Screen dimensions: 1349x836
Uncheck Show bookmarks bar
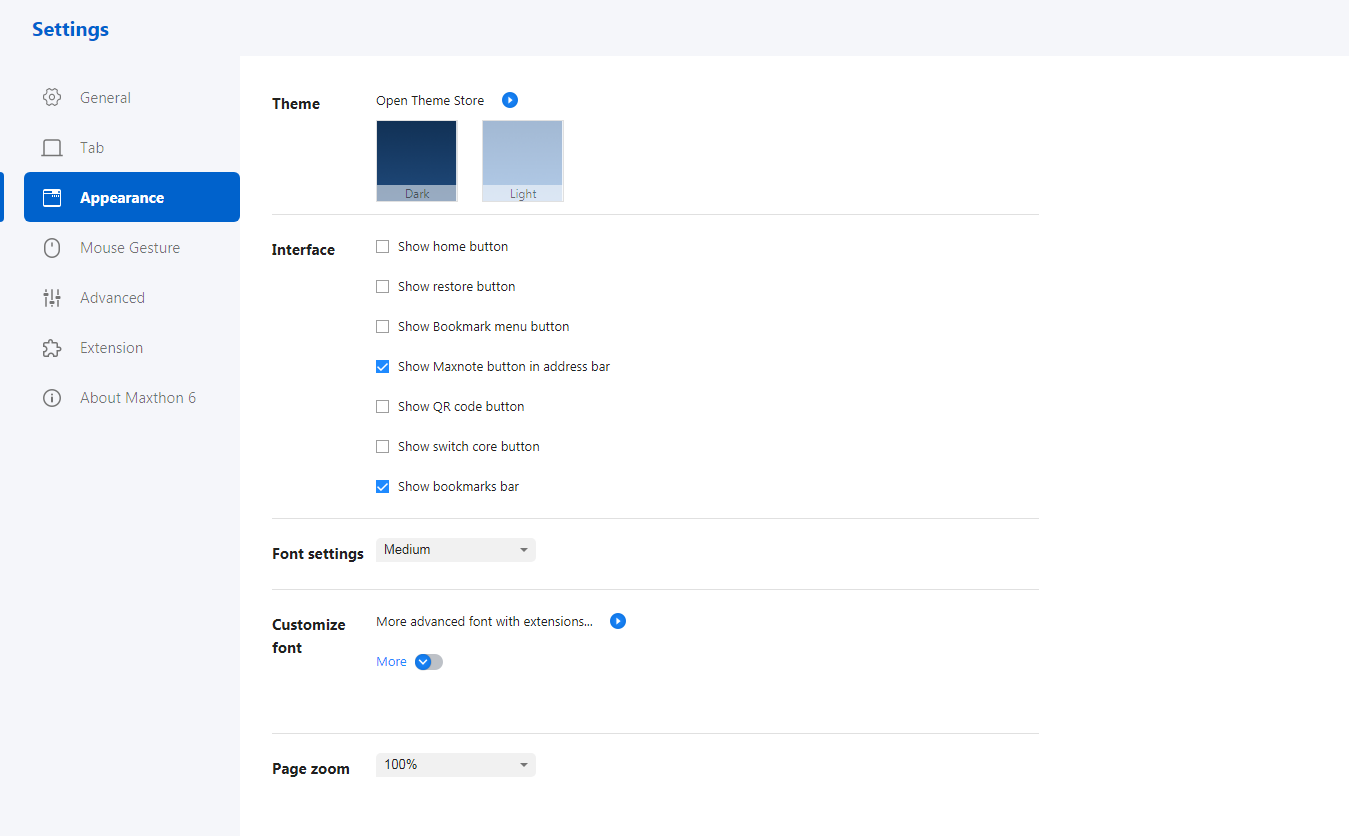(382, 486)
